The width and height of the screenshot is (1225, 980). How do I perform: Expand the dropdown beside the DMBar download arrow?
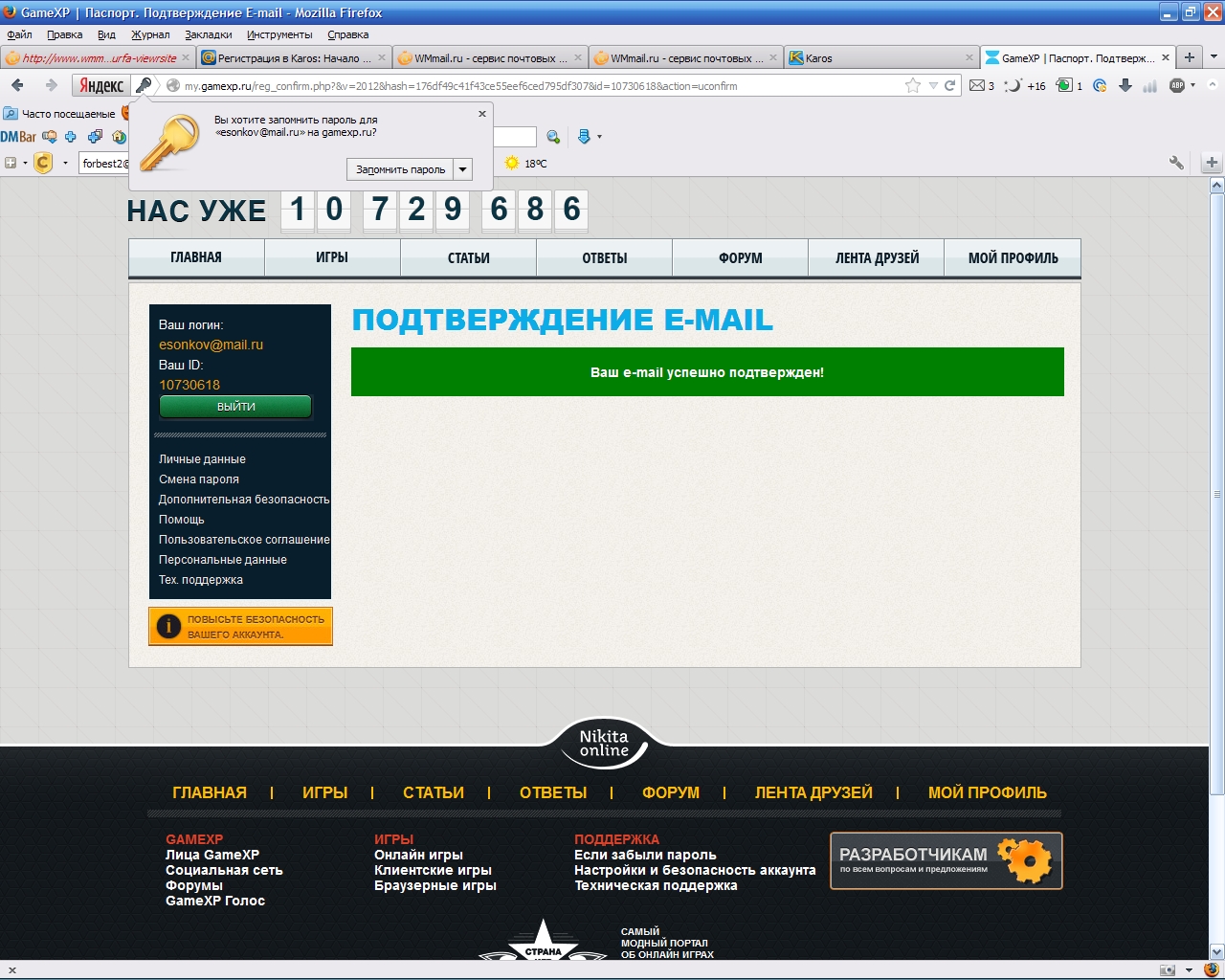click(599, 137)
